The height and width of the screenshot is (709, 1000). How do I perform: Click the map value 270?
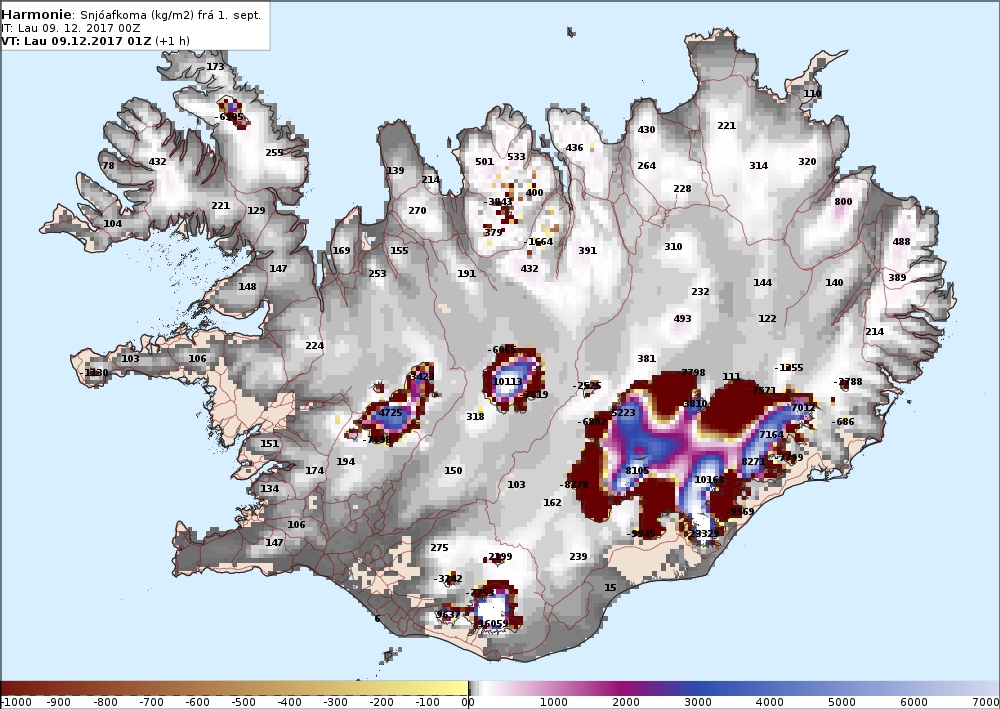[x=417, y=210]
